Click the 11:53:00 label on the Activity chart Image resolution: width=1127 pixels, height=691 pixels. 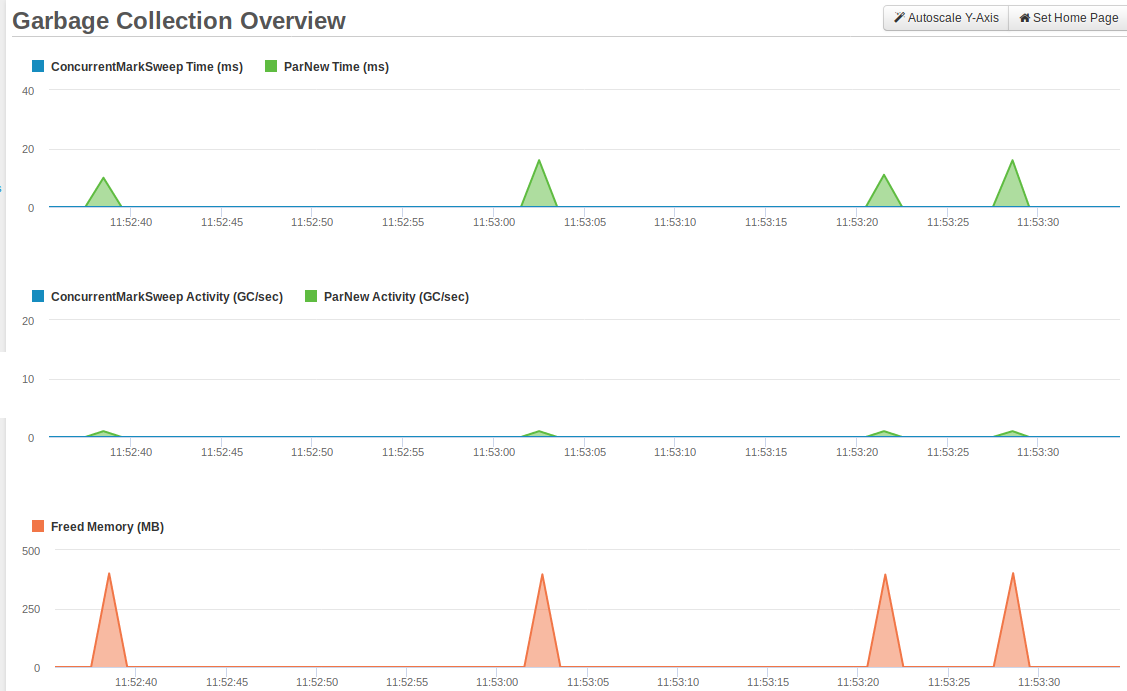coord(494,452)
